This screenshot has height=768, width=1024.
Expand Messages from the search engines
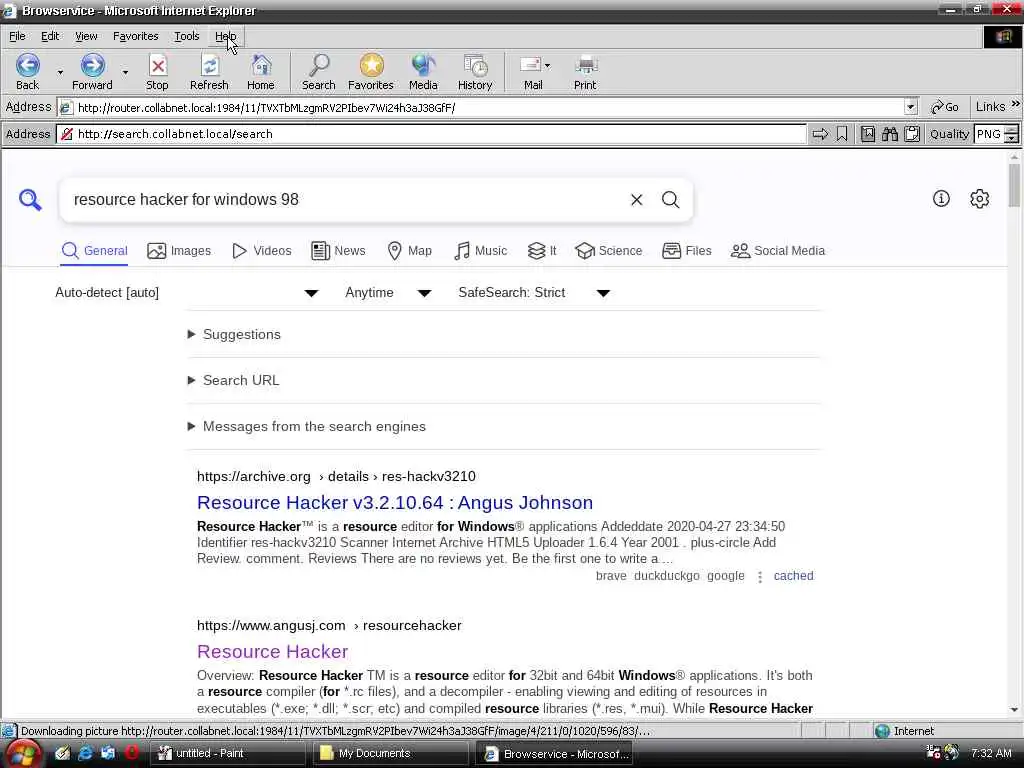click(306, 426)
